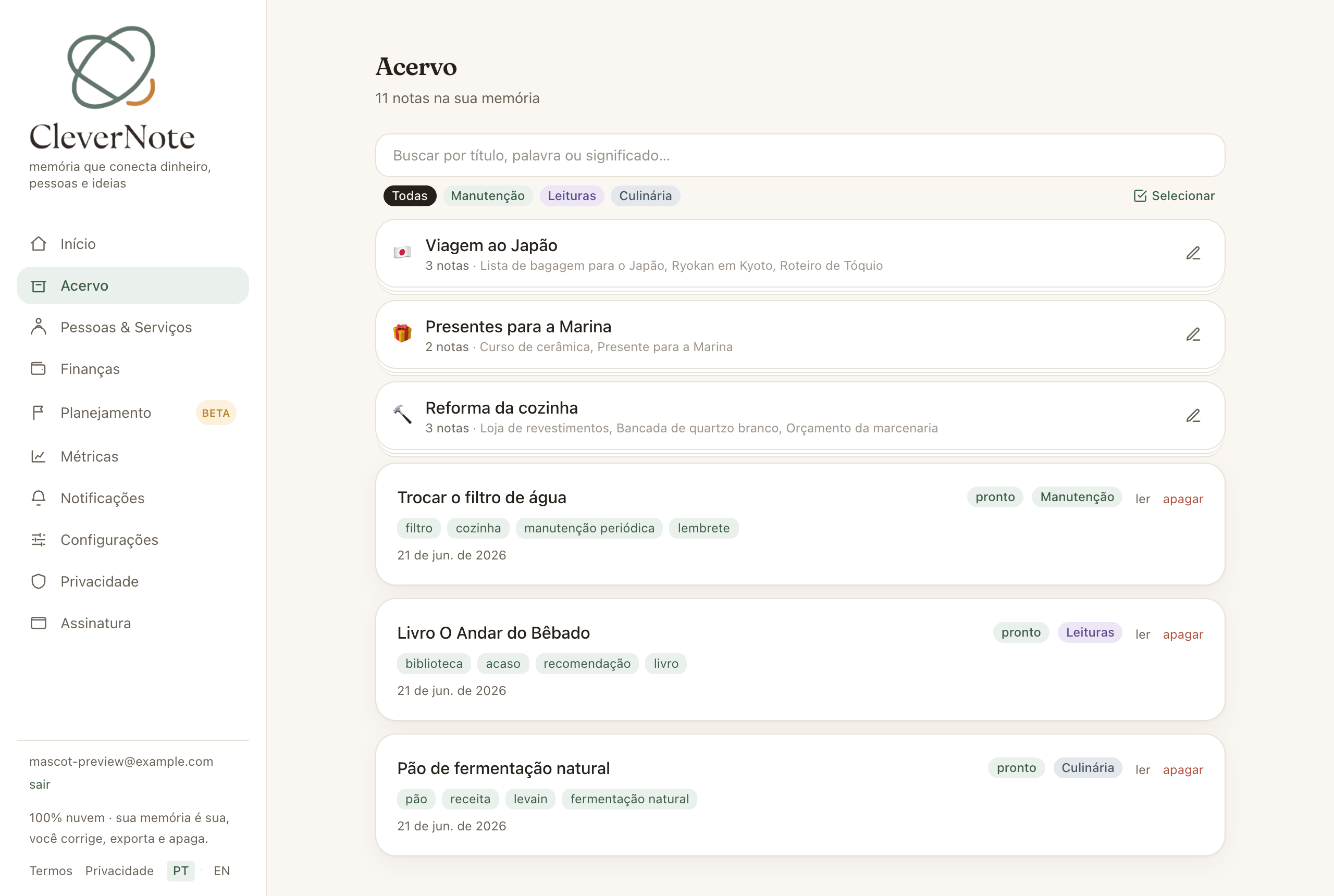Go to Finanças

[132, 369]
